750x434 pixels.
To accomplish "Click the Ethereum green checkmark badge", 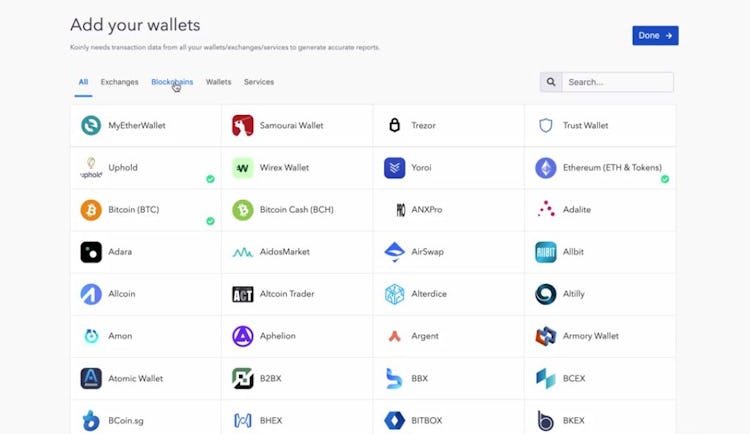I will click(x=665, y=179).
